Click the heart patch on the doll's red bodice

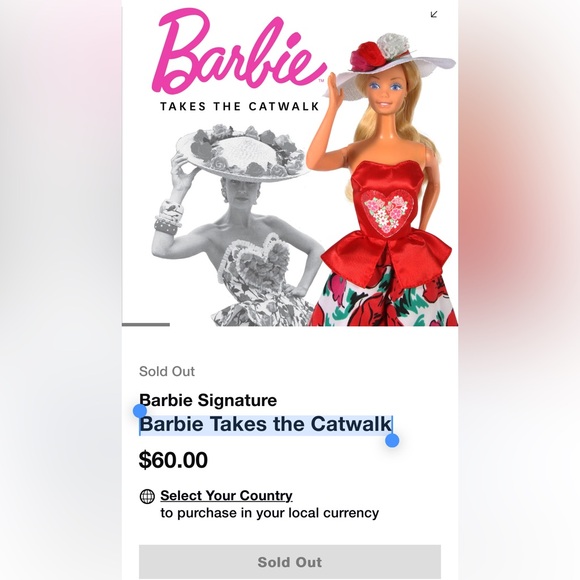387,212
